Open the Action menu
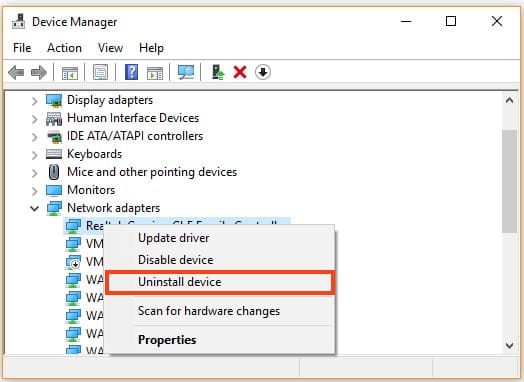Image resolution: width=524 pixels, height=382 pixels. click(x=64, y=48)
